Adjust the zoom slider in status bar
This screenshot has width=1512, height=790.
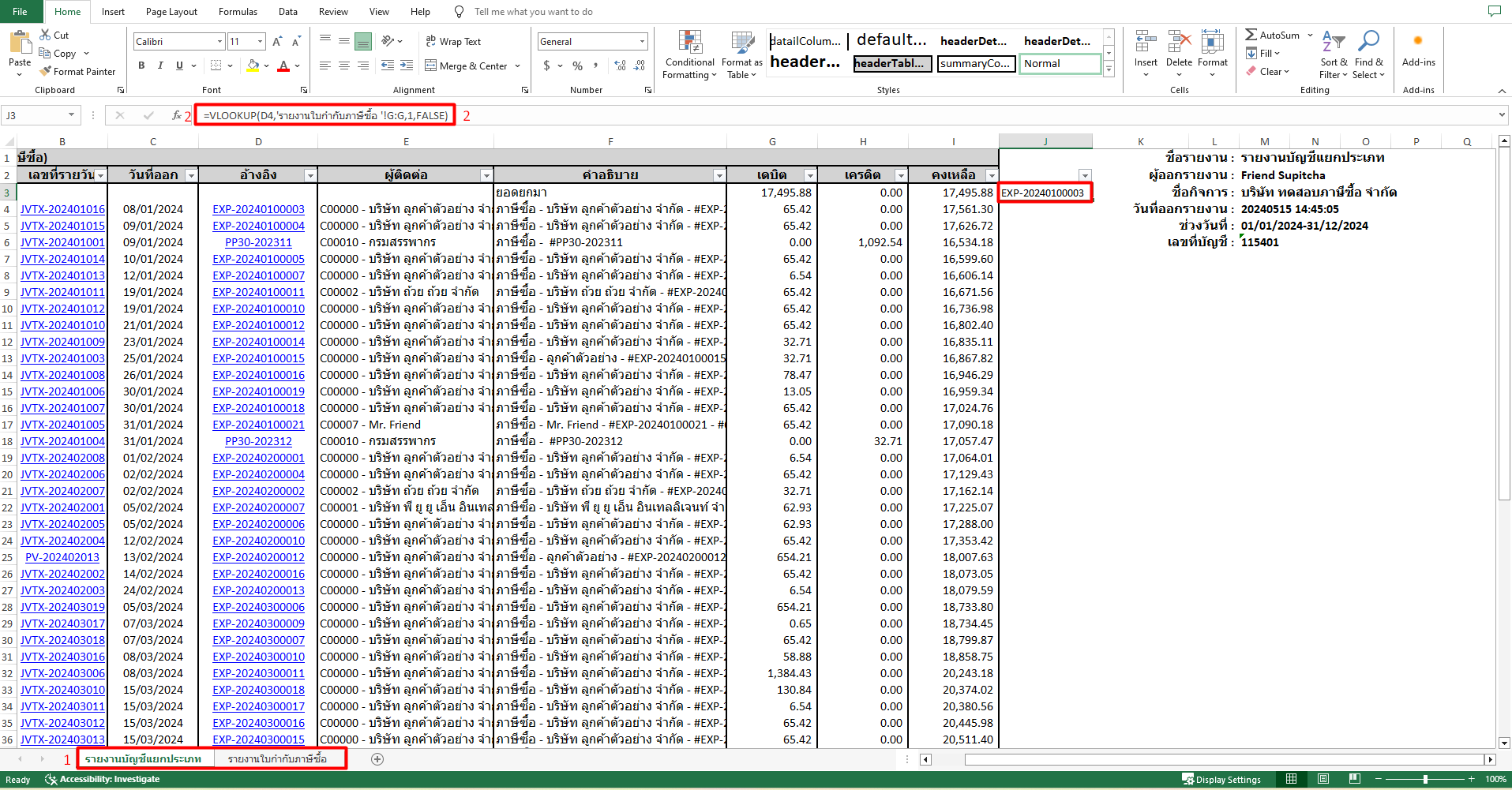[x=1425, y=779]
